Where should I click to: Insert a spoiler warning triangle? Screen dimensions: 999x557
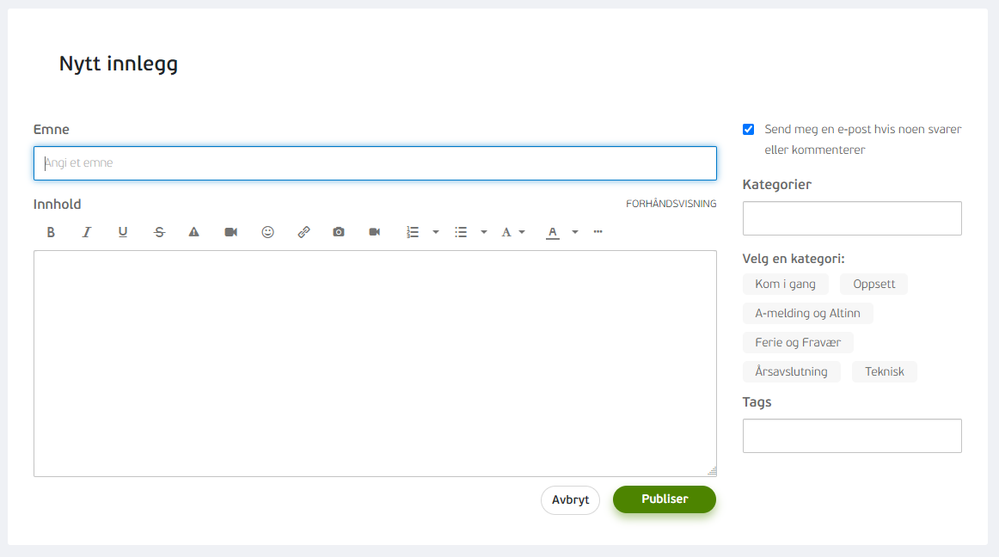tap(194, 232)
